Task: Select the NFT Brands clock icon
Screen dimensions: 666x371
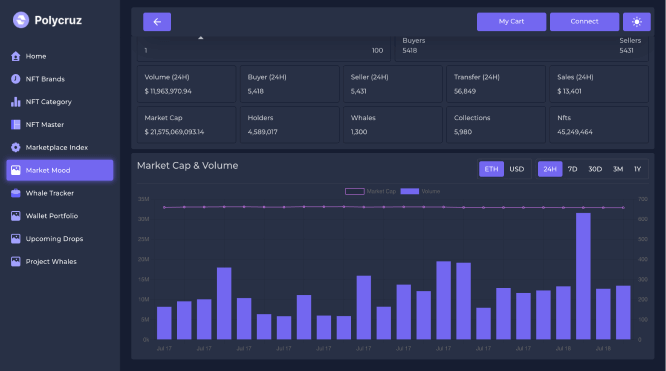Action: point(16,79)
